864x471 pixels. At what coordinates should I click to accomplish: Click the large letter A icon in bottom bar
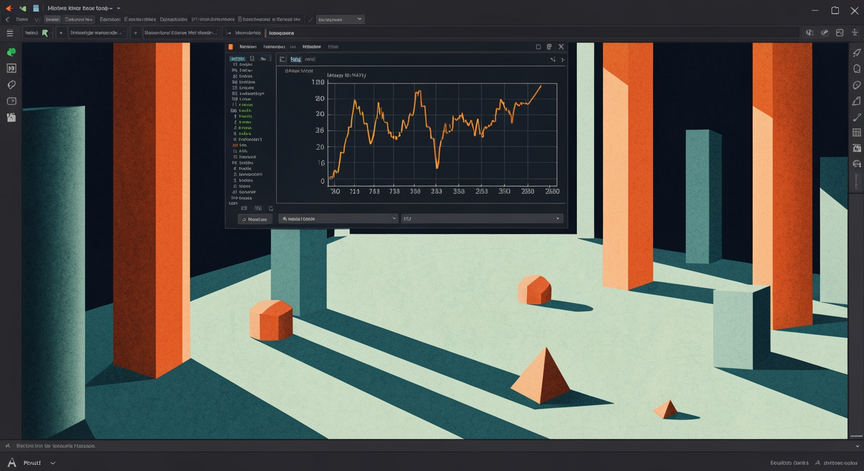point(12,463)
